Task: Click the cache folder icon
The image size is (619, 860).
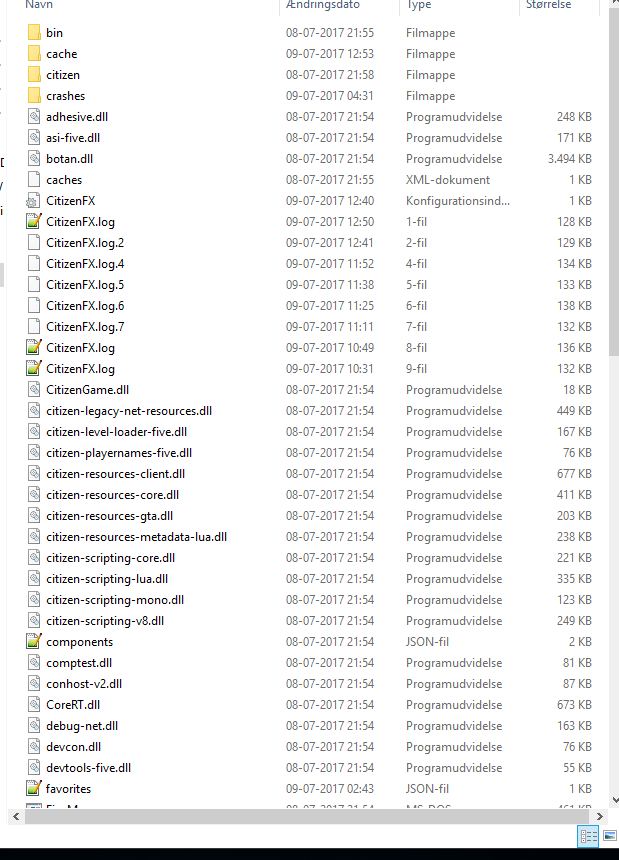Action: pos(33,54)
